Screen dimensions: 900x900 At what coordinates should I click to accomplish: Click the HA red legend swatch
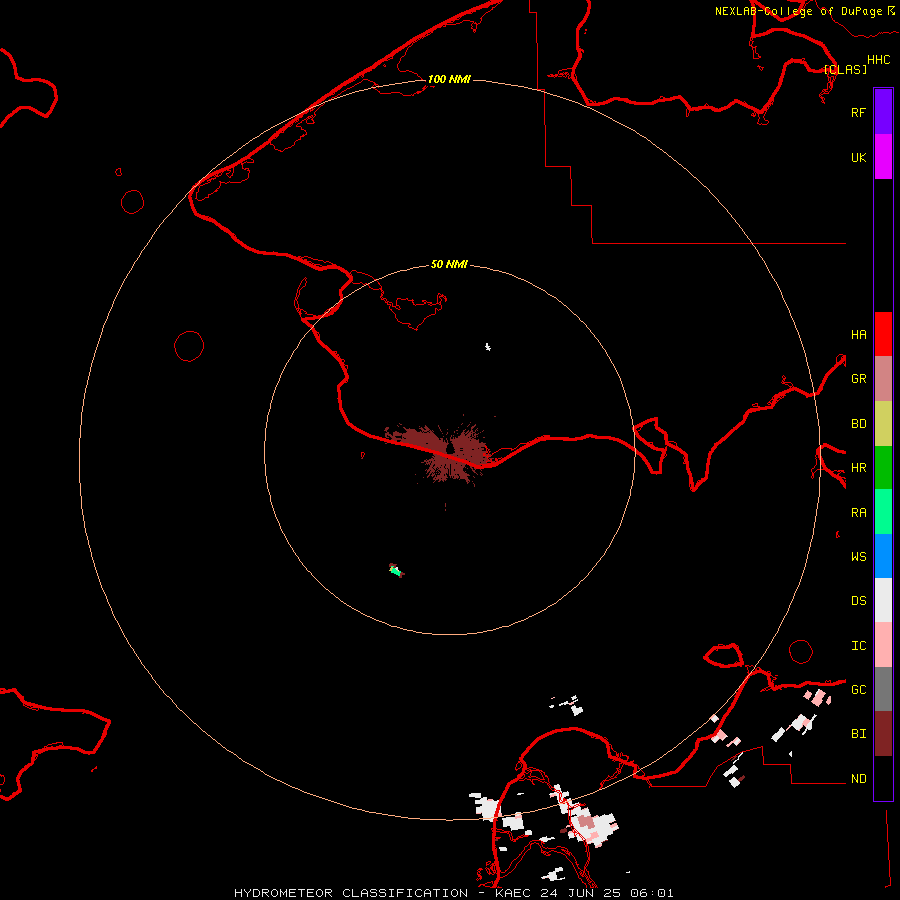point(883,334)
